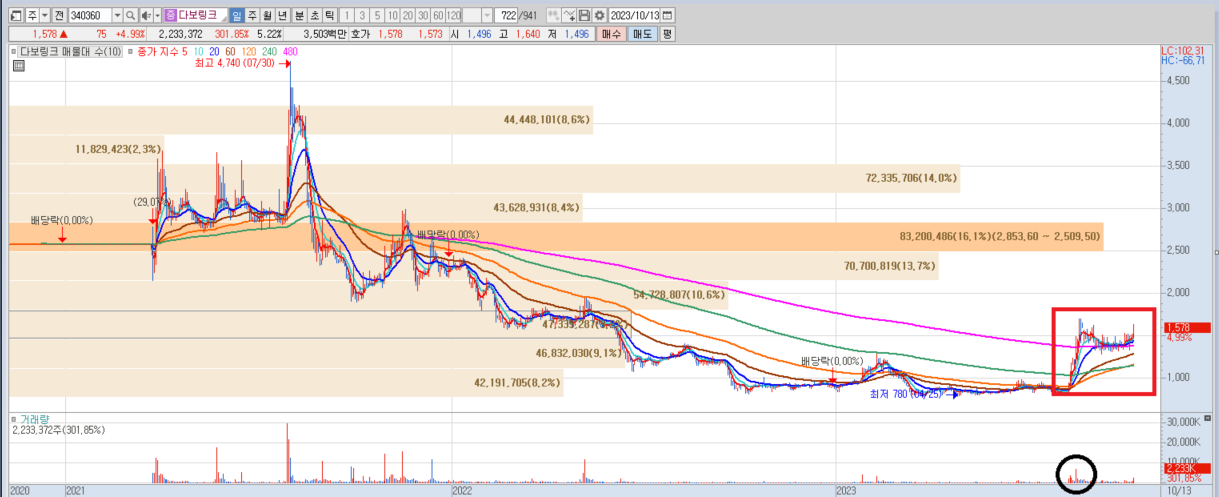Screen dimensions: 1219x497
Task: Click the 평 button
Action: click(667, 33)
